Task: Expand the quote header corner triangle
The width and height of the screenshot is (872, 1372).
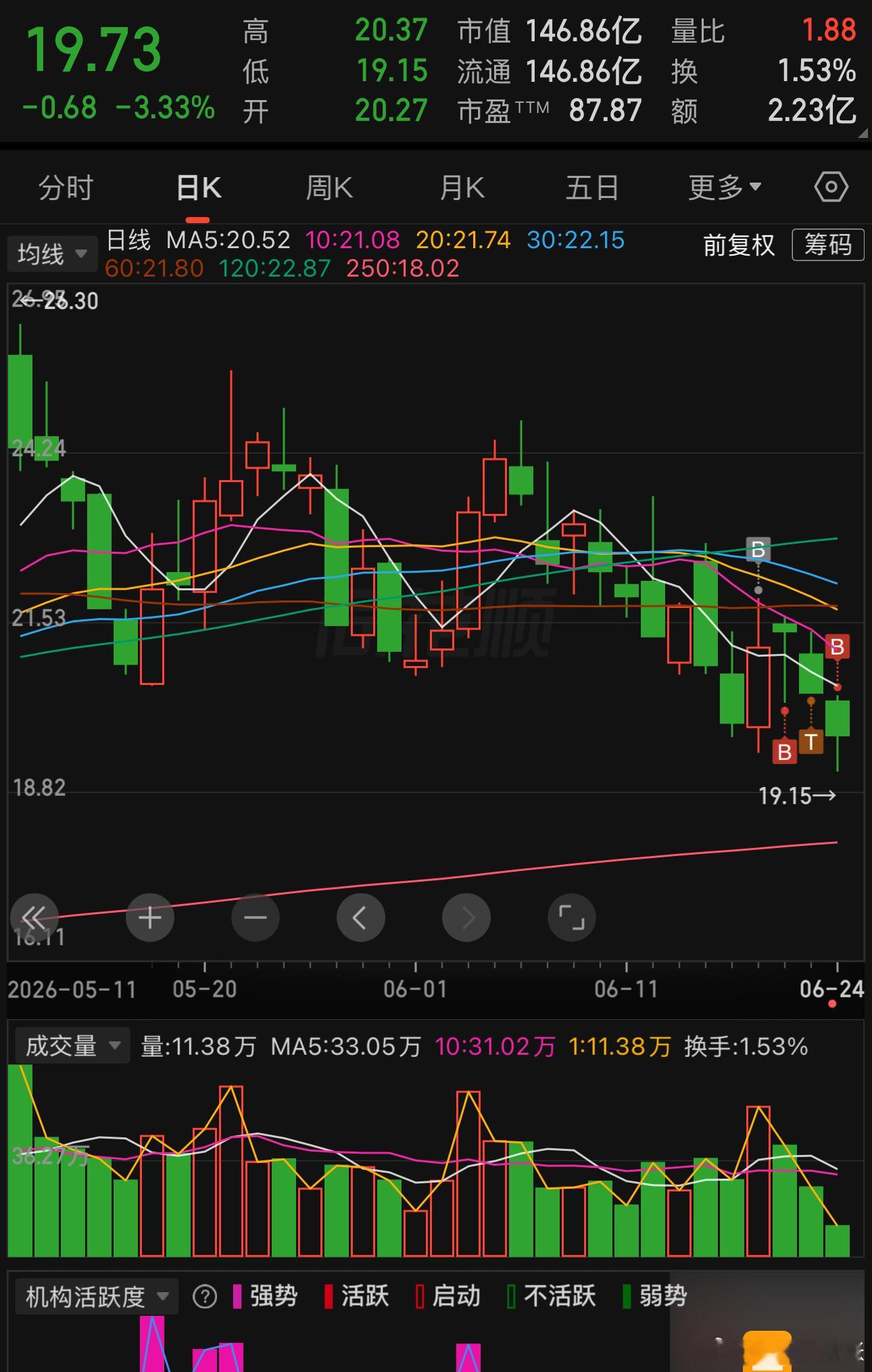Action: click(863, 134)
